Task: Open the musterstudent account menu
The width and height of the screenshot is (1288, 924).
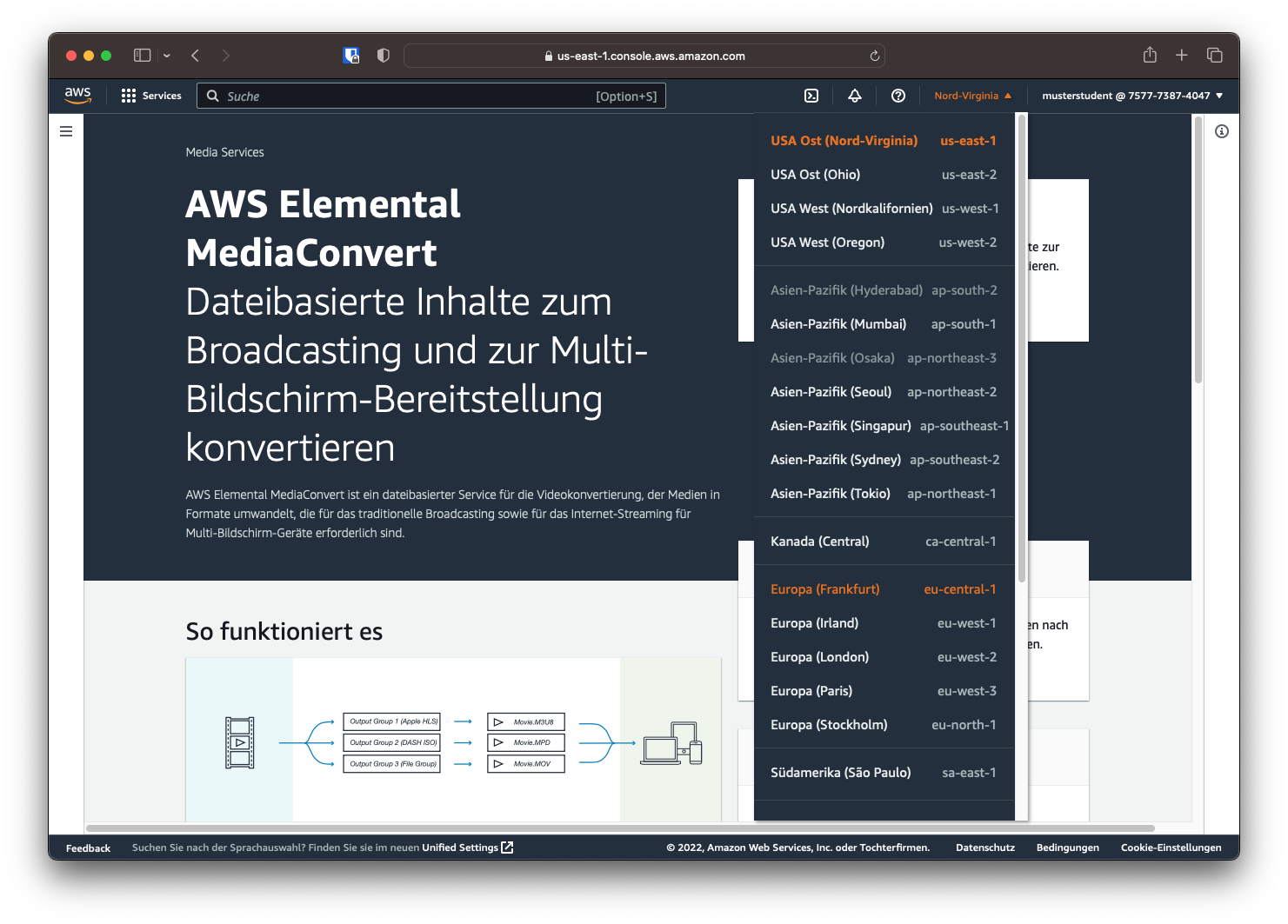Action: coord(1132,96)
